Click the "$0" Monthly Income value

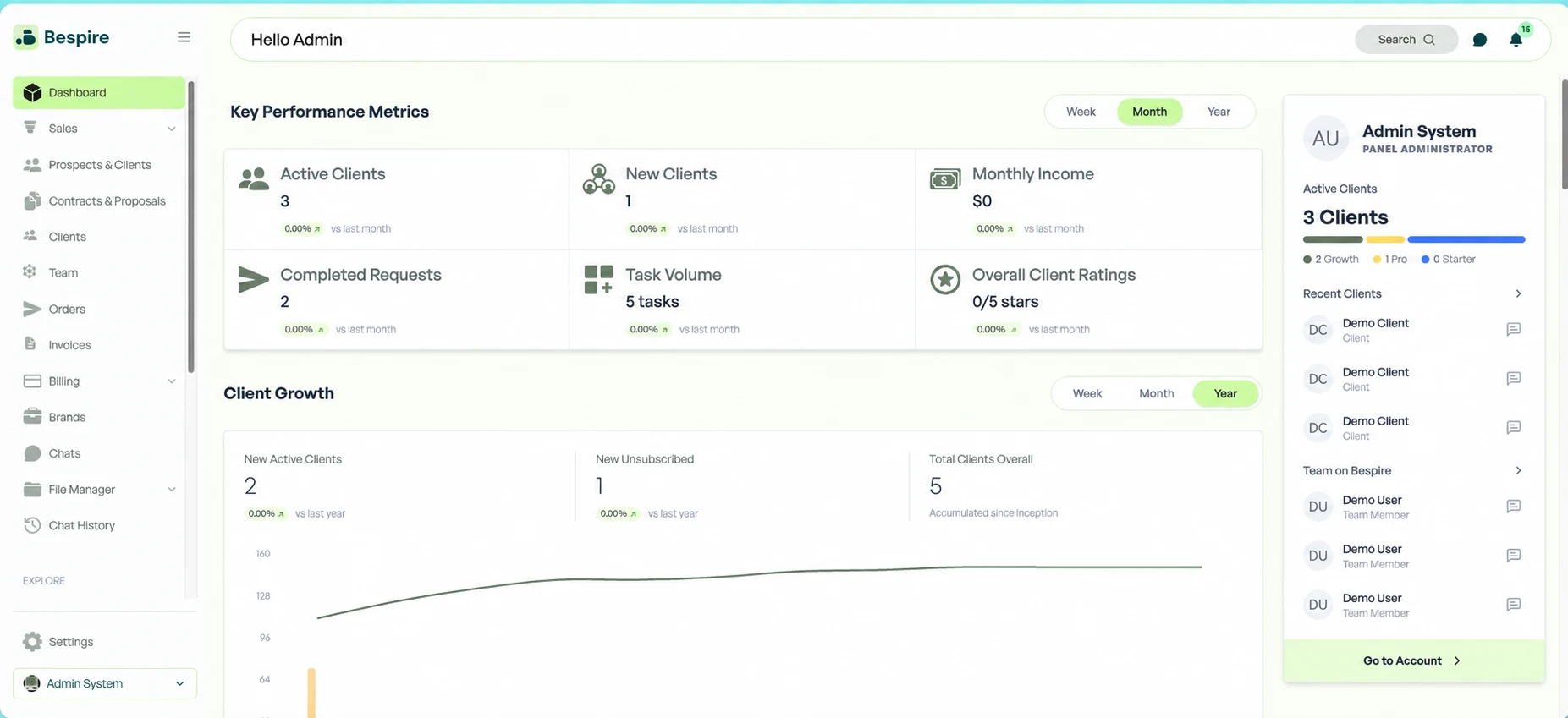(x=982, y=201)
